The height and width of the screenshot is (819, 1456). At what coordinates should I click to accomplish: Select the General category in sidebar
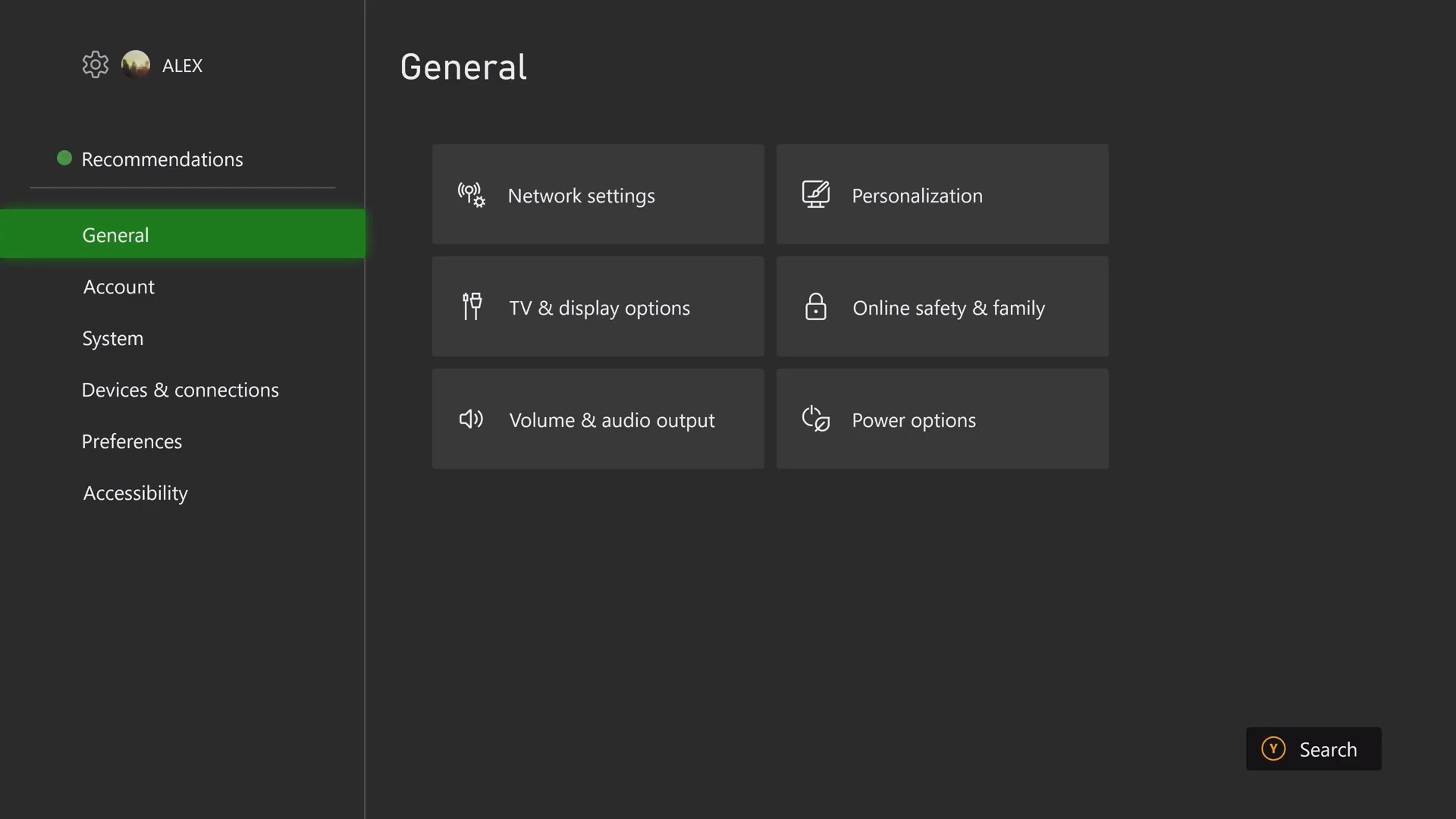click(x=183, y=234)
